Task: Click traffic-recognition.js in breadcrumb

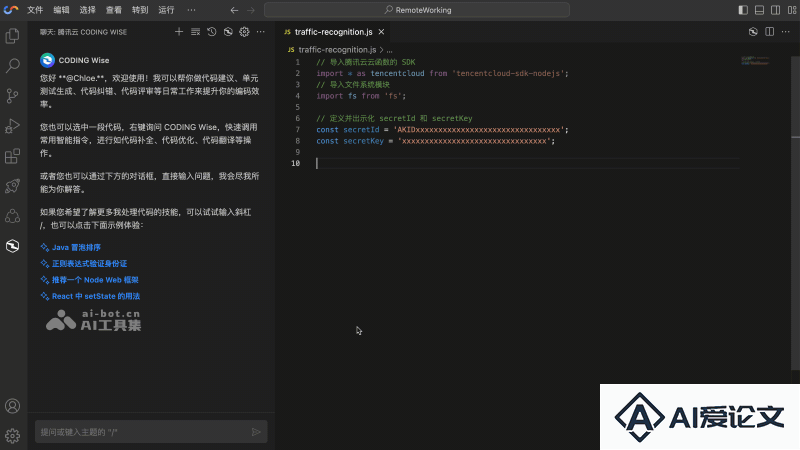Action: (337, 49)
